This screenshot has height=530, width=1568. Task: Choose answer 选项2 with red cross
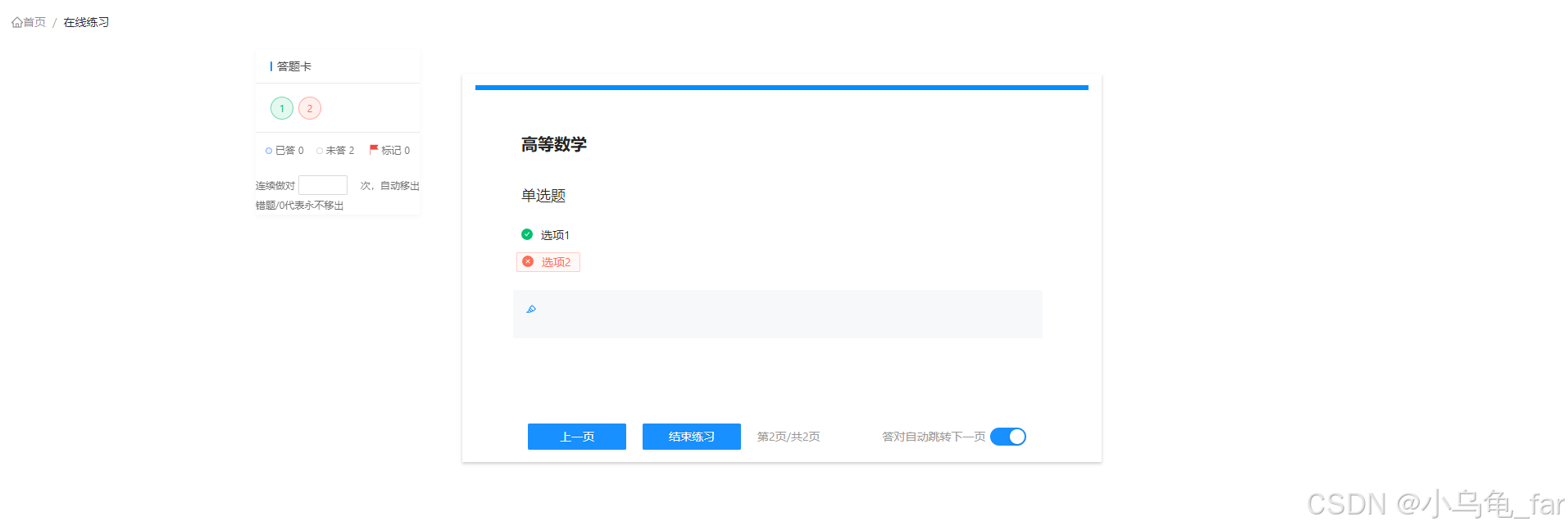[548, 262]
